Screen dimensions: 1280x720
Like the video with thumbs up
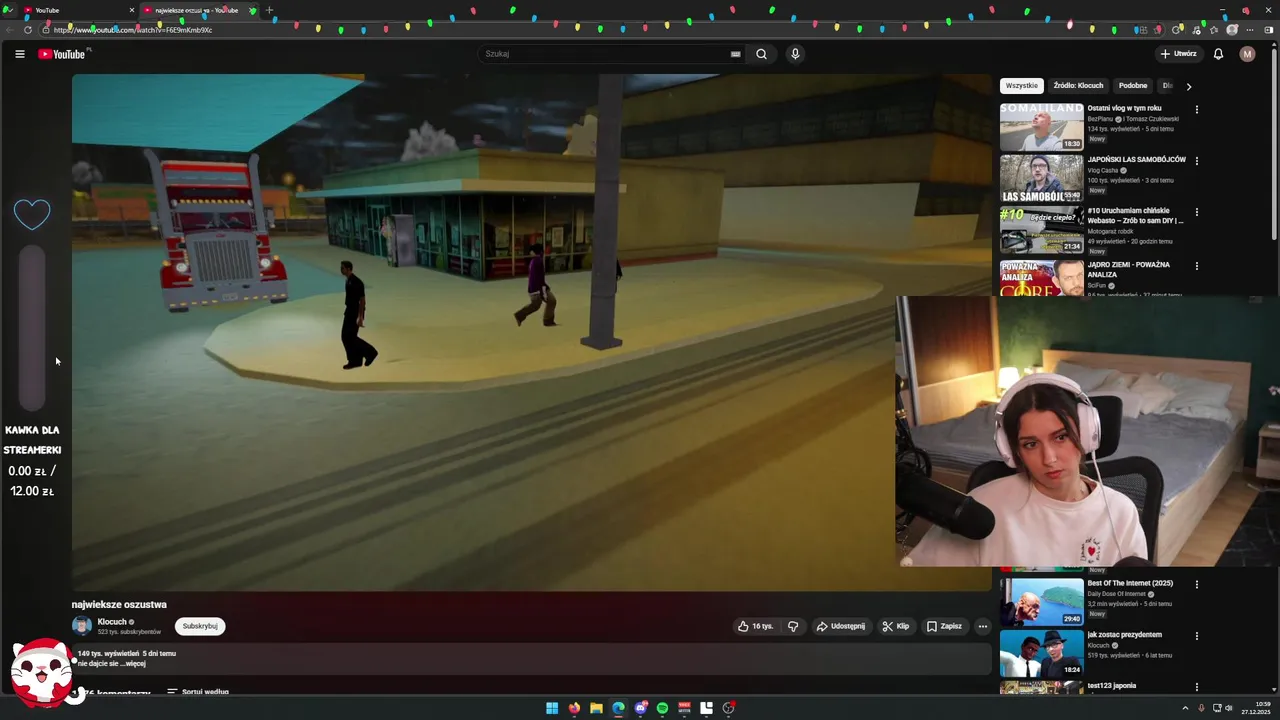(755, 626)
